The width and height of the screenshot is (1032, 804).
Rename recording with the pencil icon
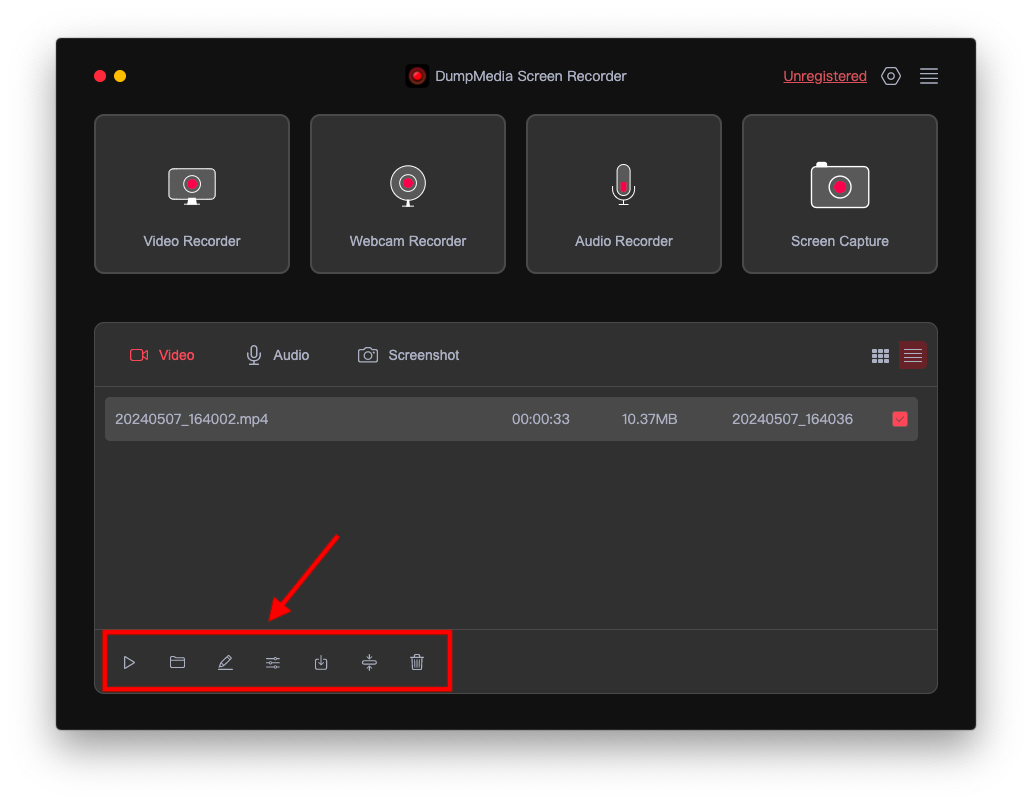[225, 662]
